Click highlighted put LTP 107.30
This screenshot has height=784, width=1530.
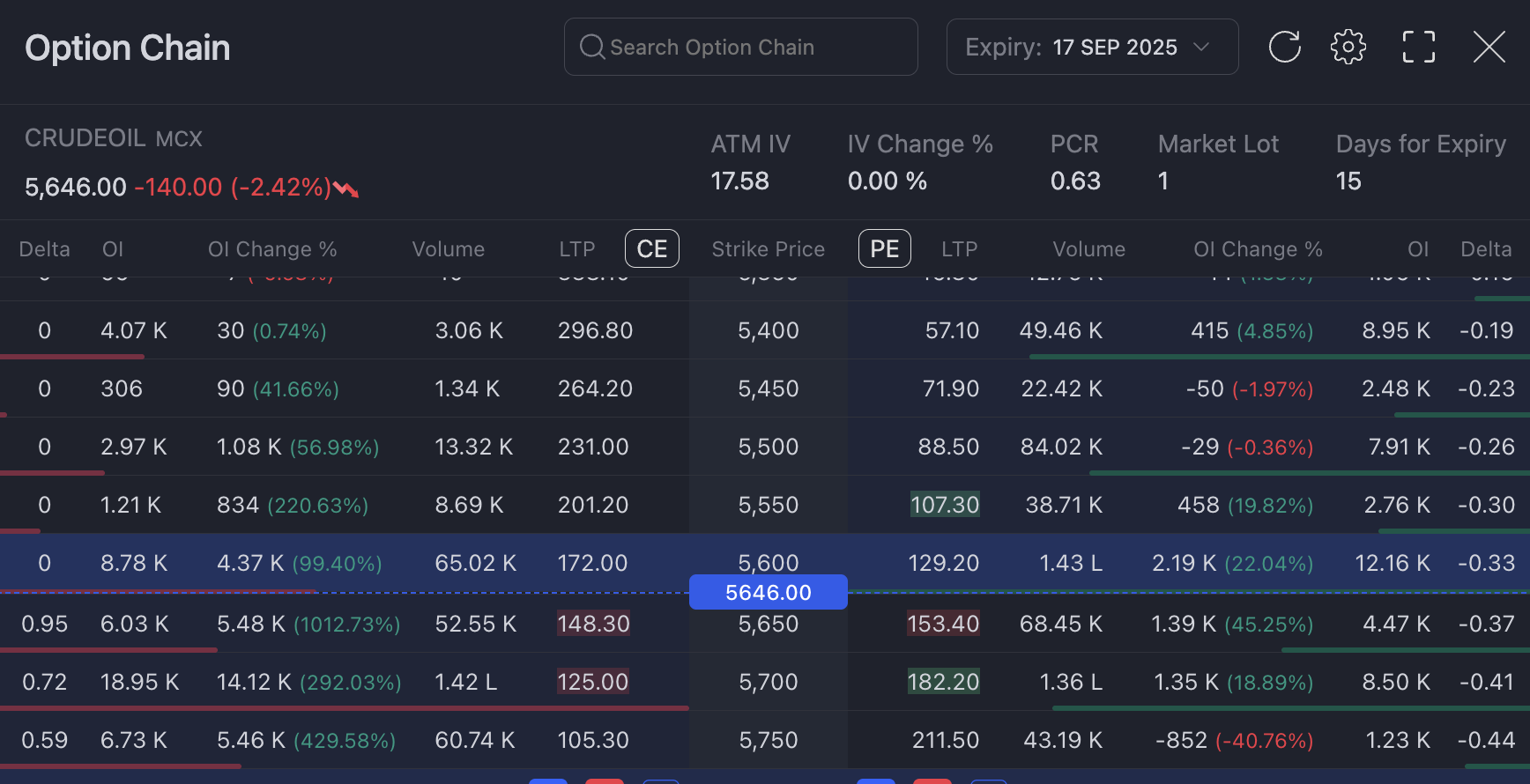pos(944,505)
